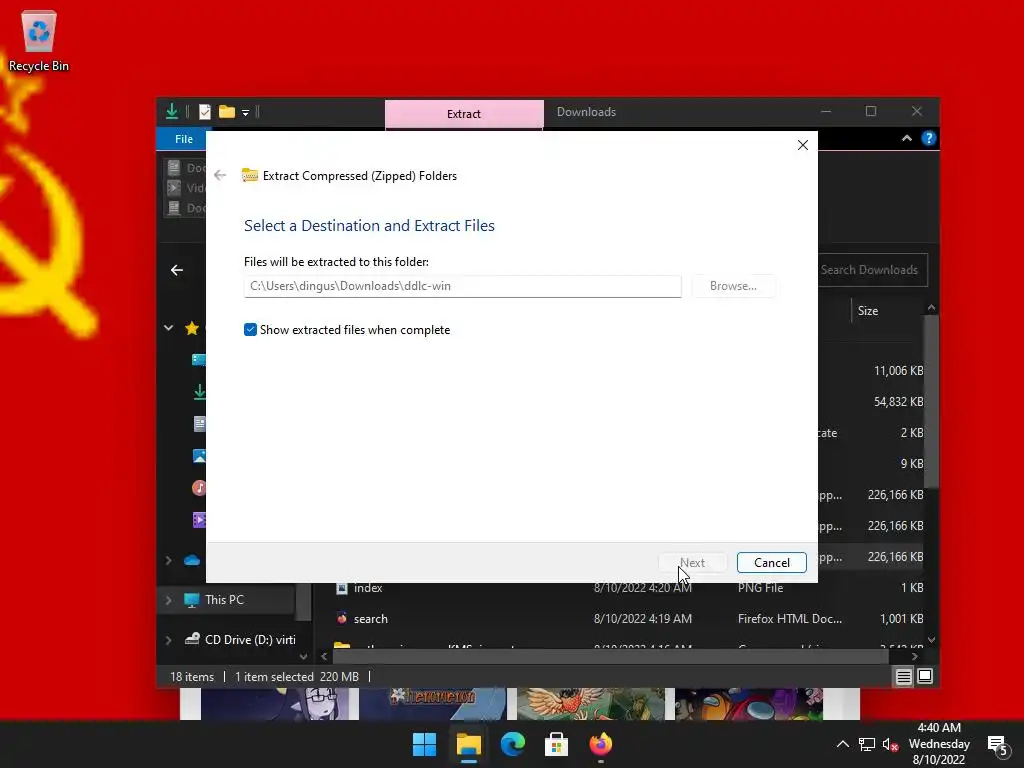Viewport: 1024px width, 768px height.
Task: Click the file list vertical scrollbar
Action: tap(931, 400)
